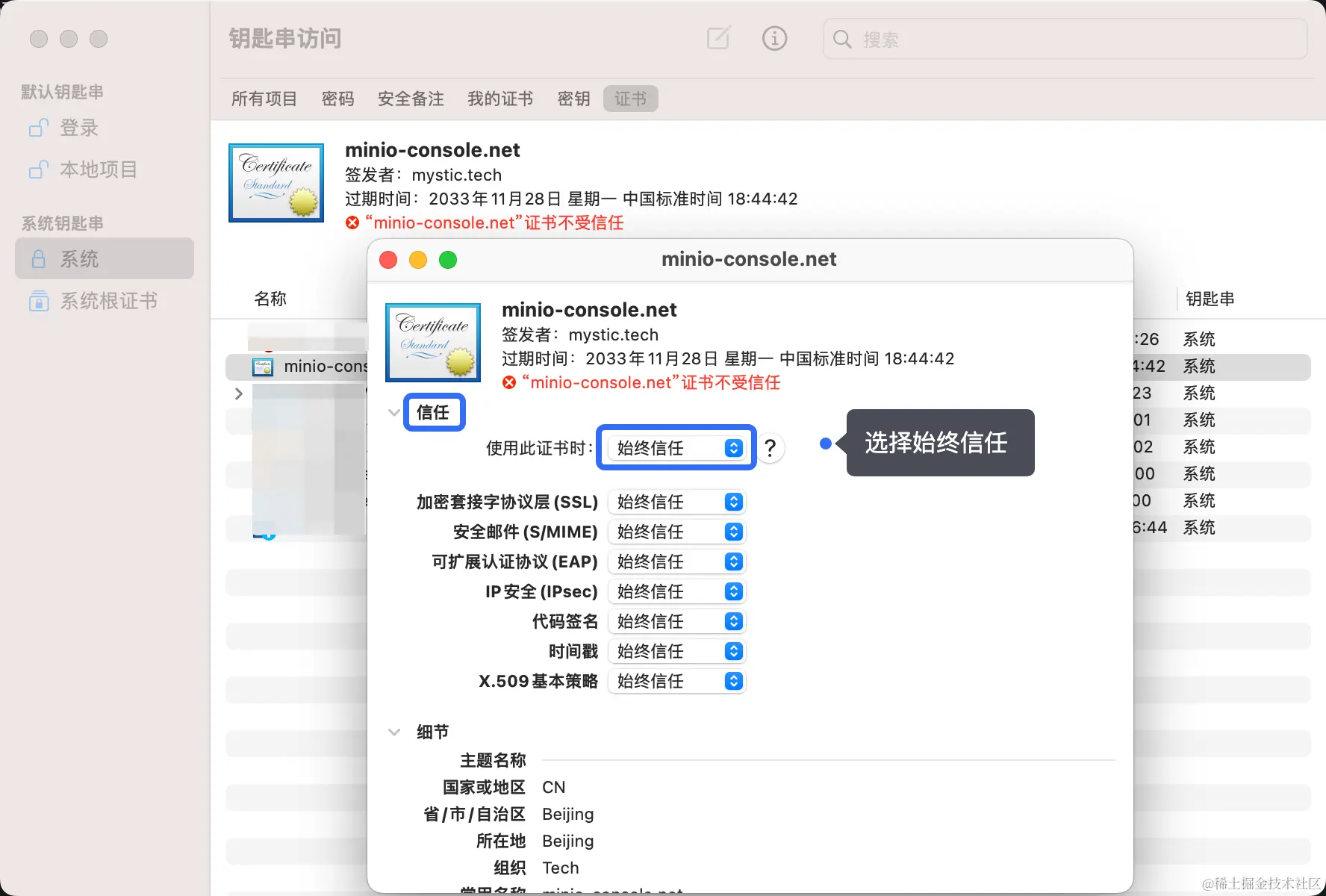Click the 签发者 mystic.tech text in dialog
The width and height of the screenshot is (1326, 896).
[x=580, y=335]
